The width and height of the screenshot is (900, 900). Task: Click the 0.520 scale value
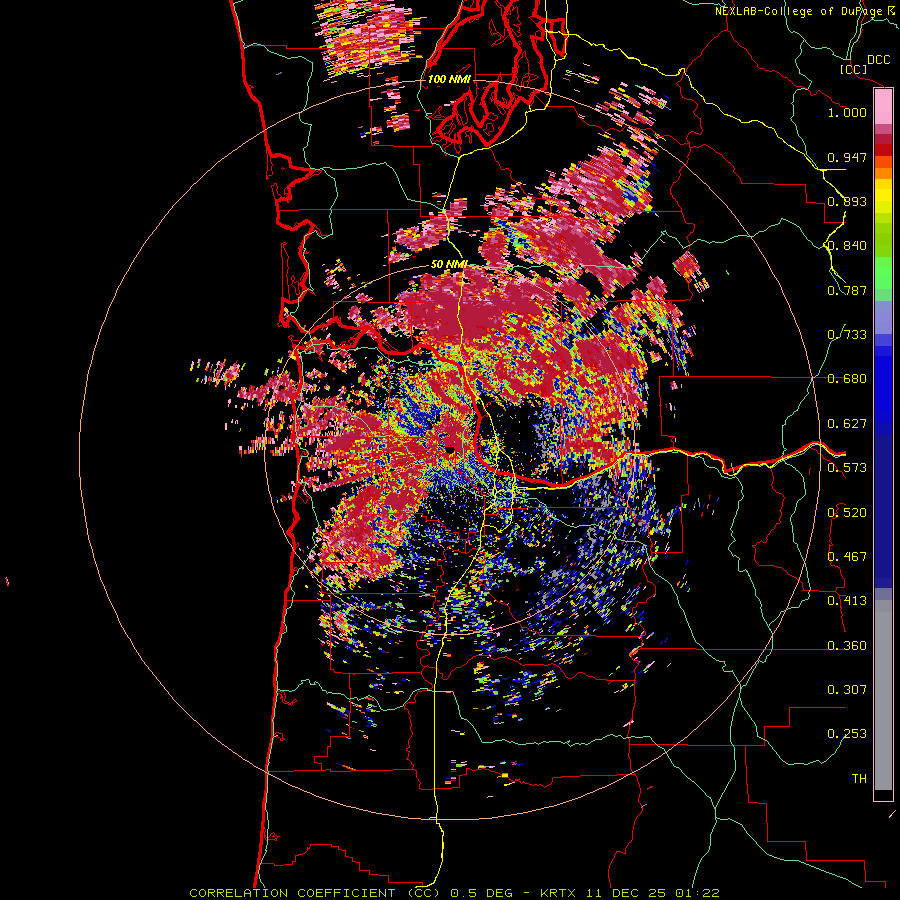(x=847, y=513)
